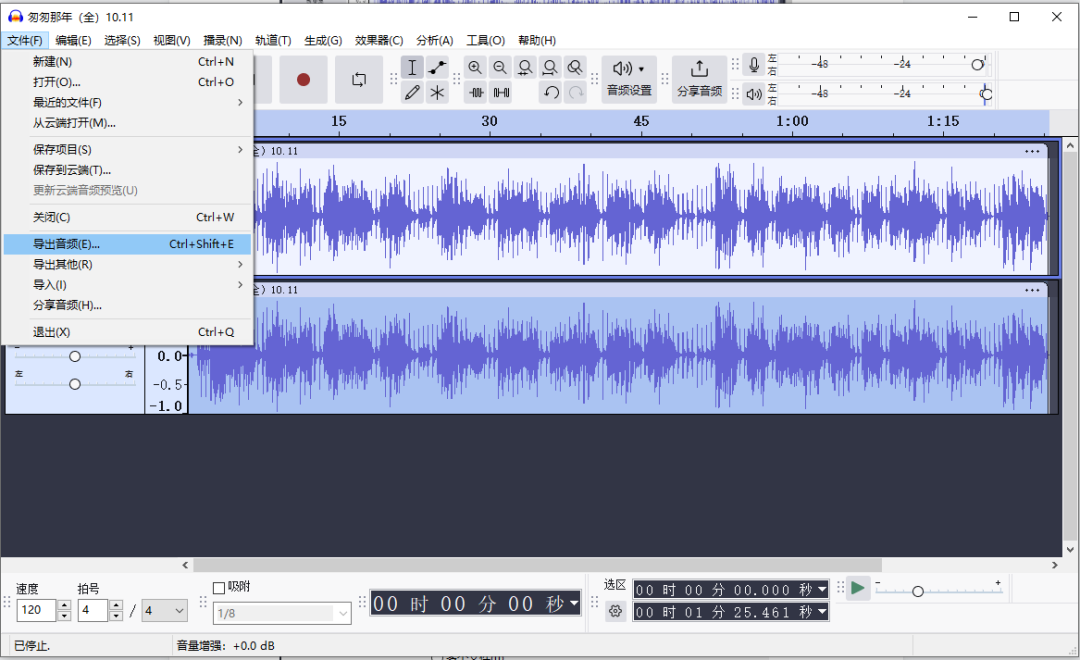
Task: Trim audio outside the selection
Action: [x=477, y=92]
